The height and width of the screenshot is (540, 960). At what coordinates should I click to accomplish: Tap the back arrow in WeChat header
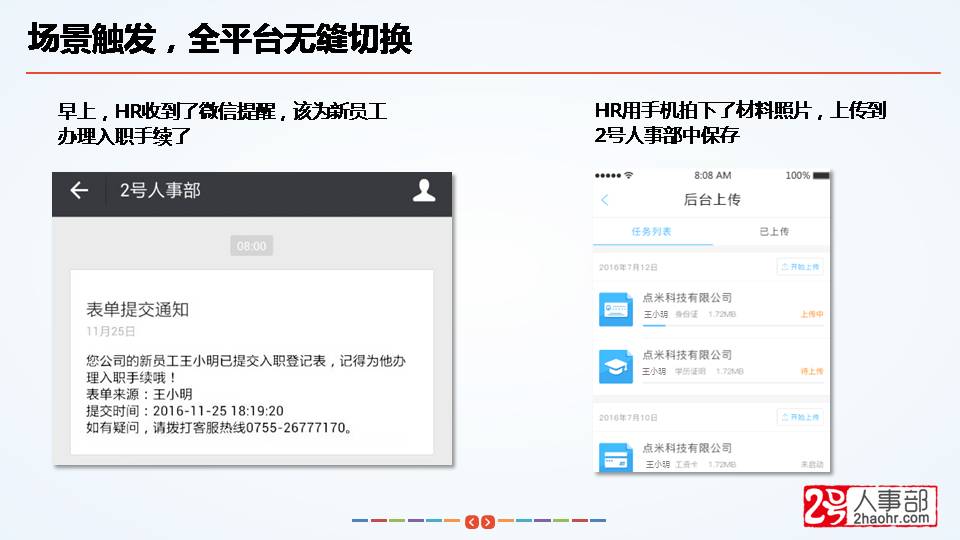pyautogui.click(x=79, y=191)
